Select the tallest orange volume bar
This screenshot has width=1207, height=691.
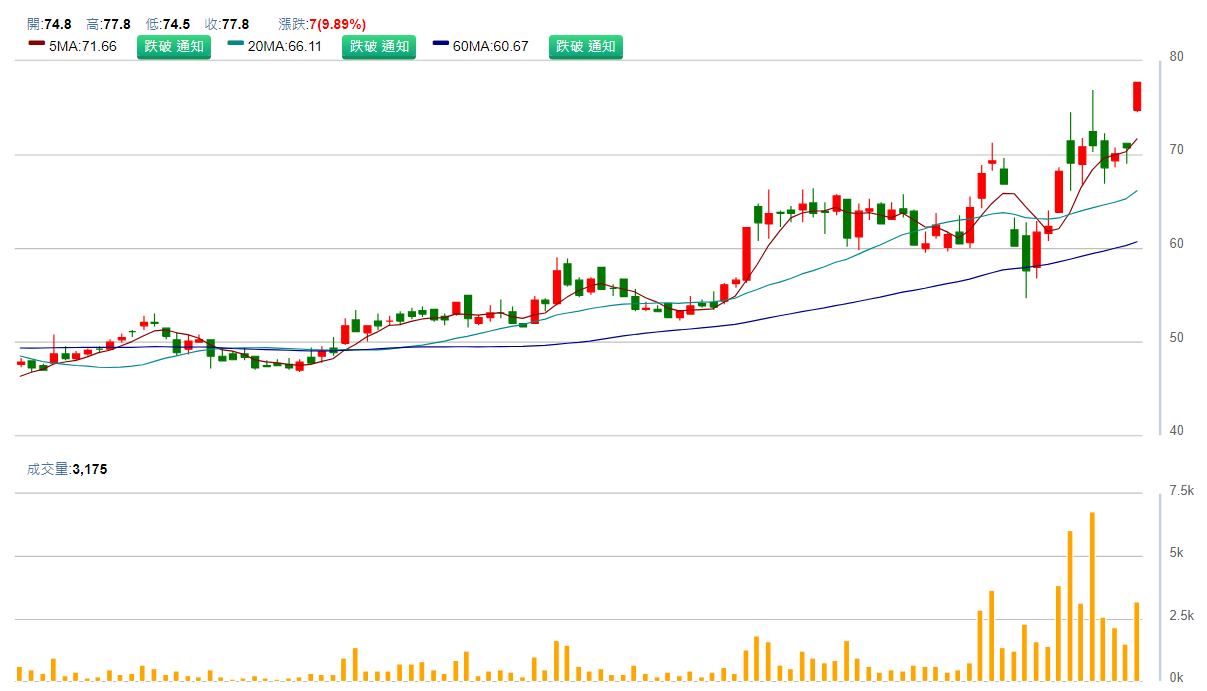pos(1092,596)
